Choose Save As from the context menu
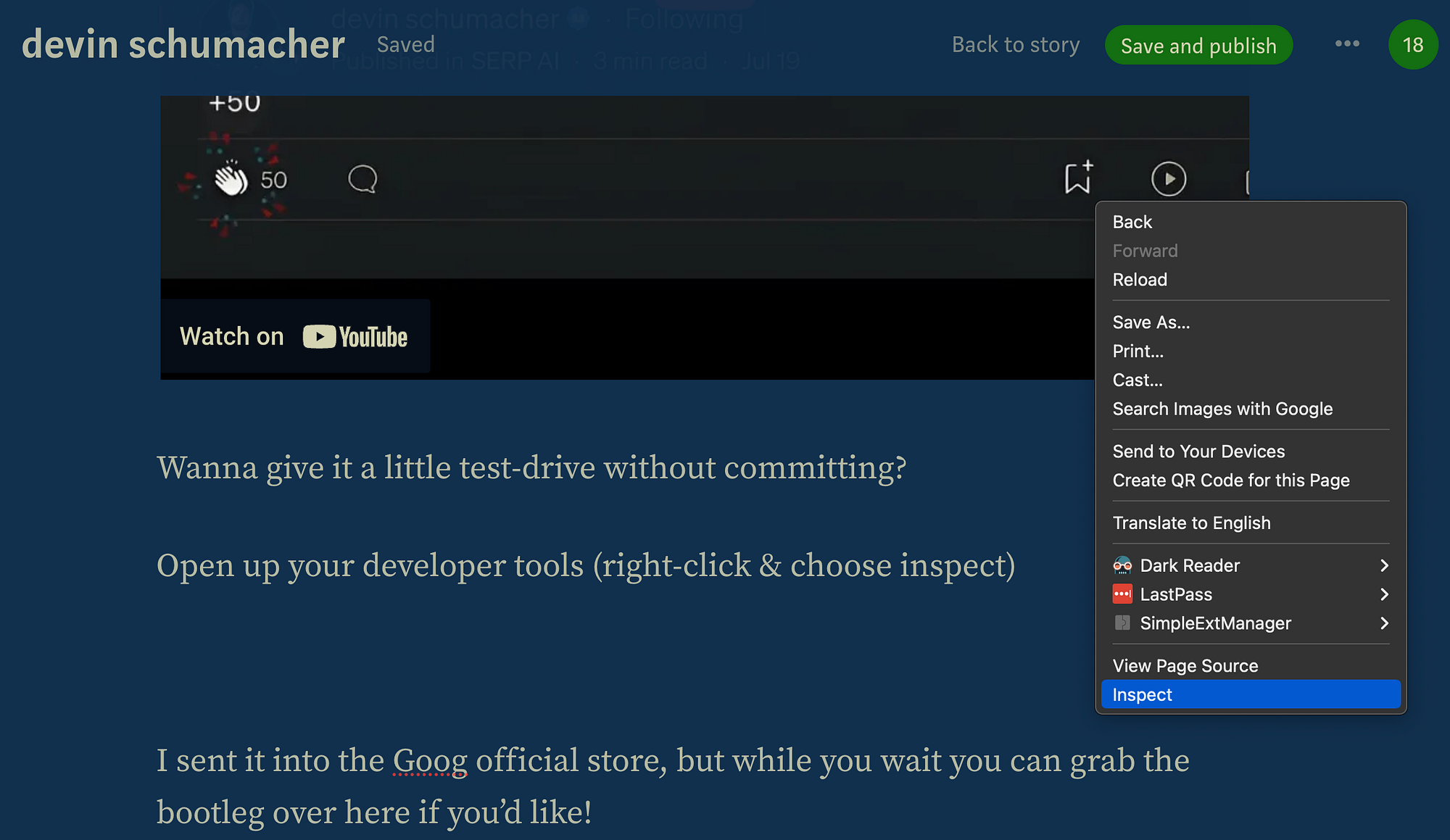 [x=1151, y=322]
